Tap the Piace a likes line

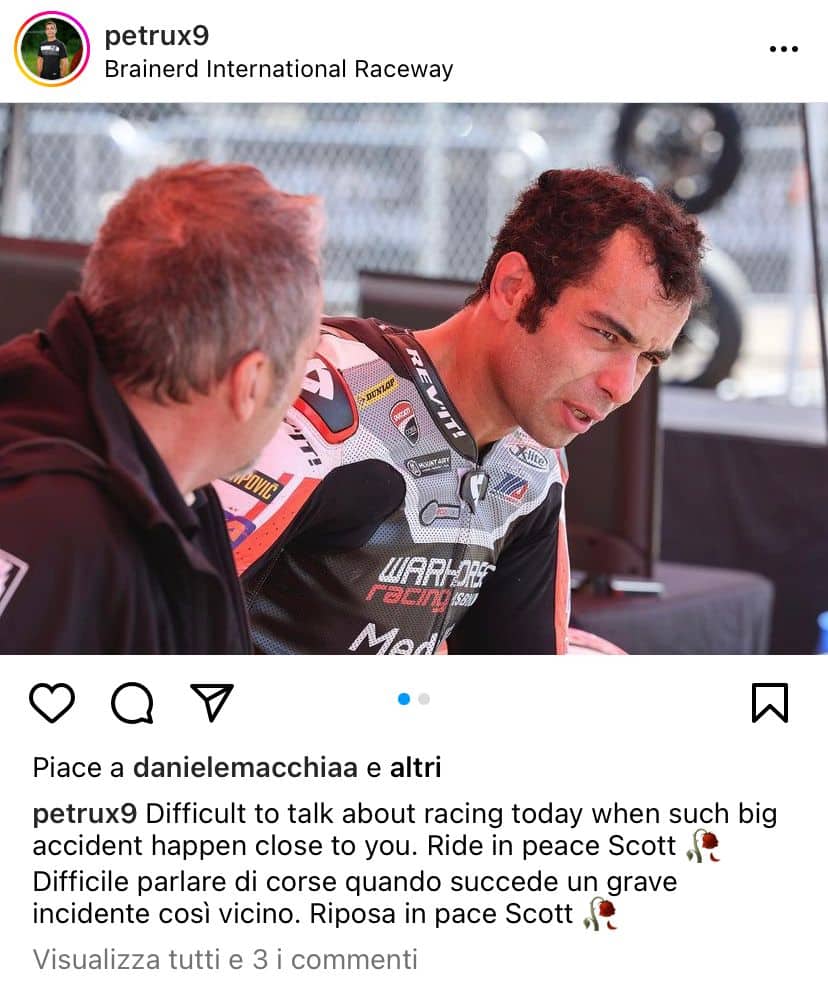[237, 767]
